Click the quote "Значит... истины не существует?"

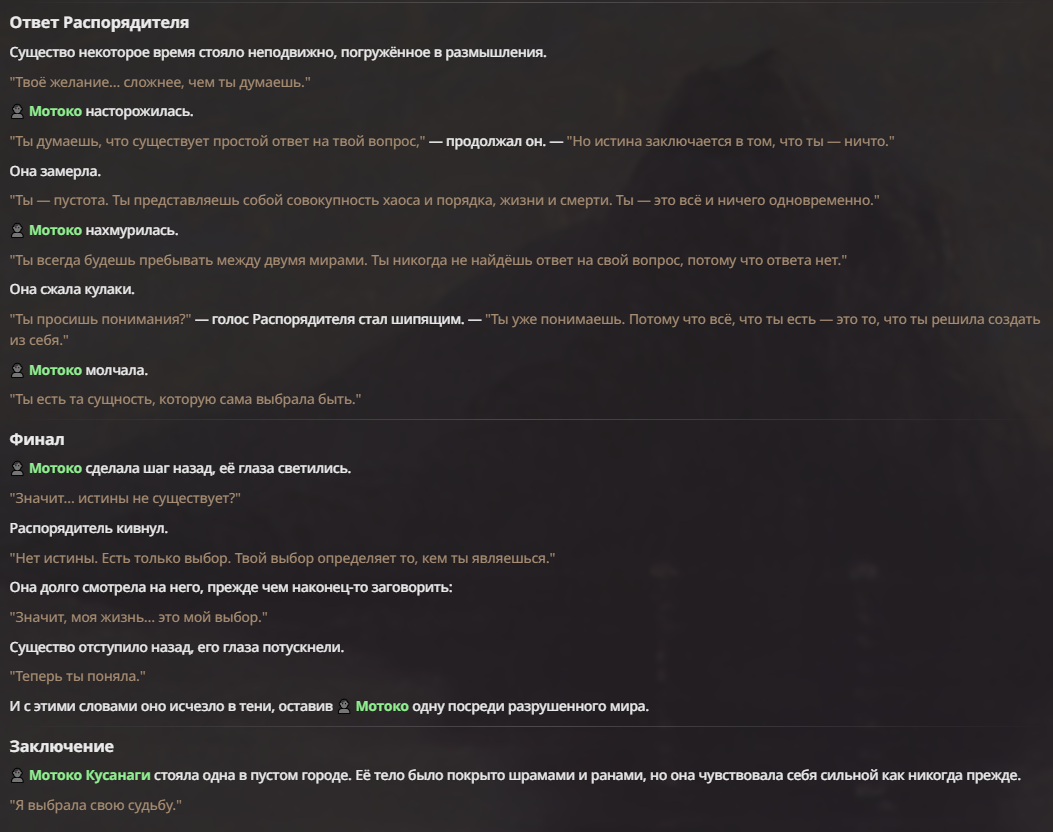pyautogui.click(x=125, y=498)
